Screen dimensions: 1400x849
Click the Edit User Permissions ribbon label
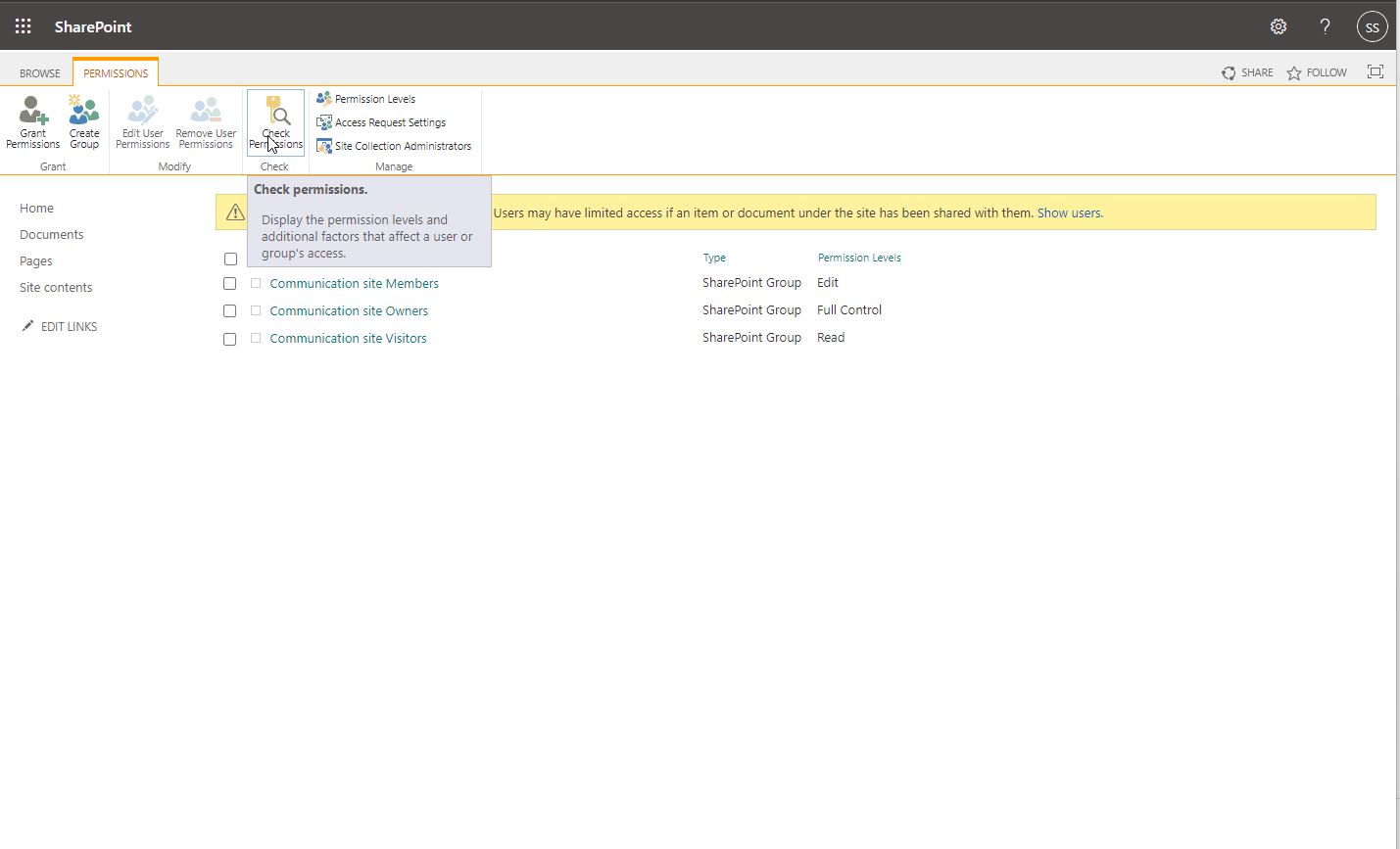(143, 139)
